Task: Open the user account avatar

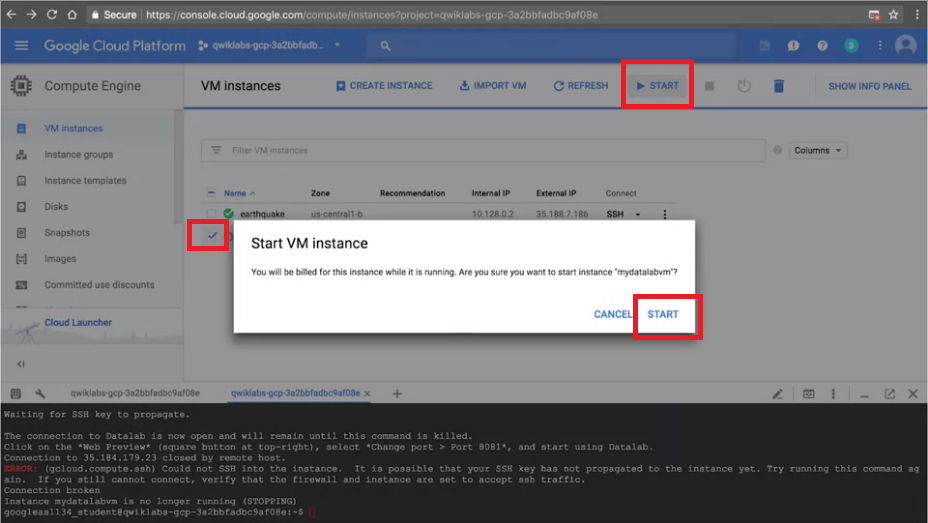Action: (906, 45)
